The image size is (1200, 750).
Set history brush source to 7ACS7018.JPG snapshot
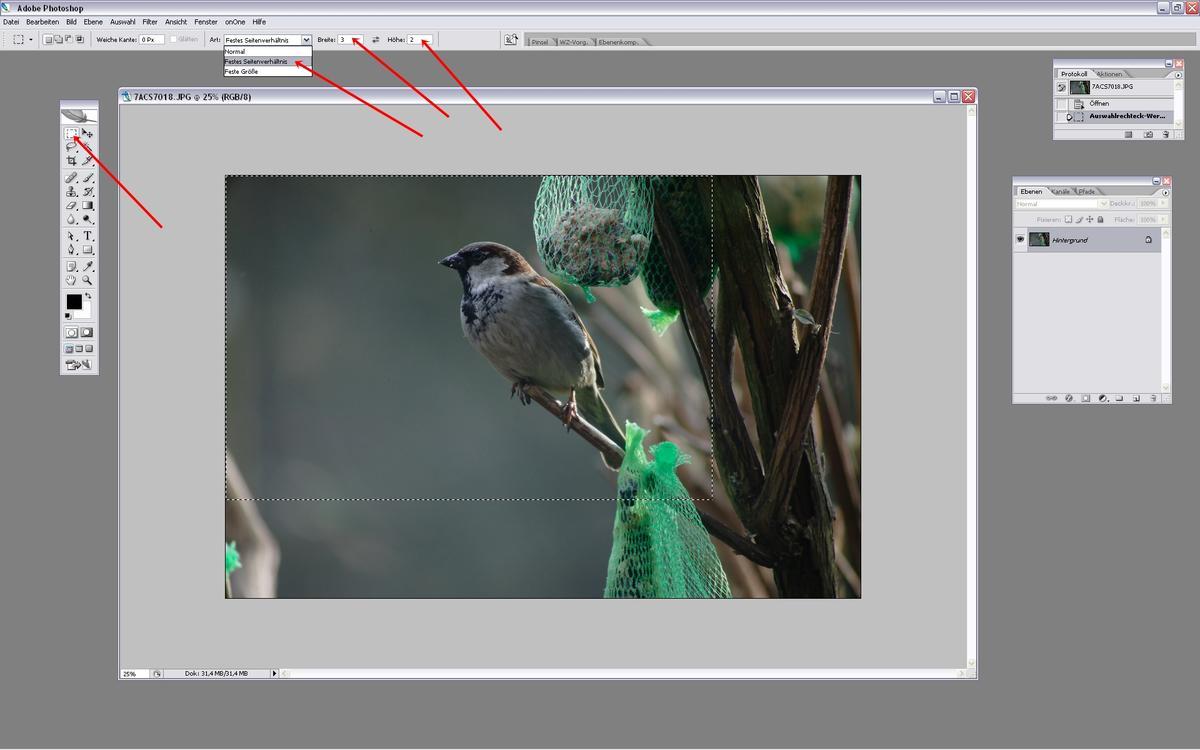pos(1062,88)
